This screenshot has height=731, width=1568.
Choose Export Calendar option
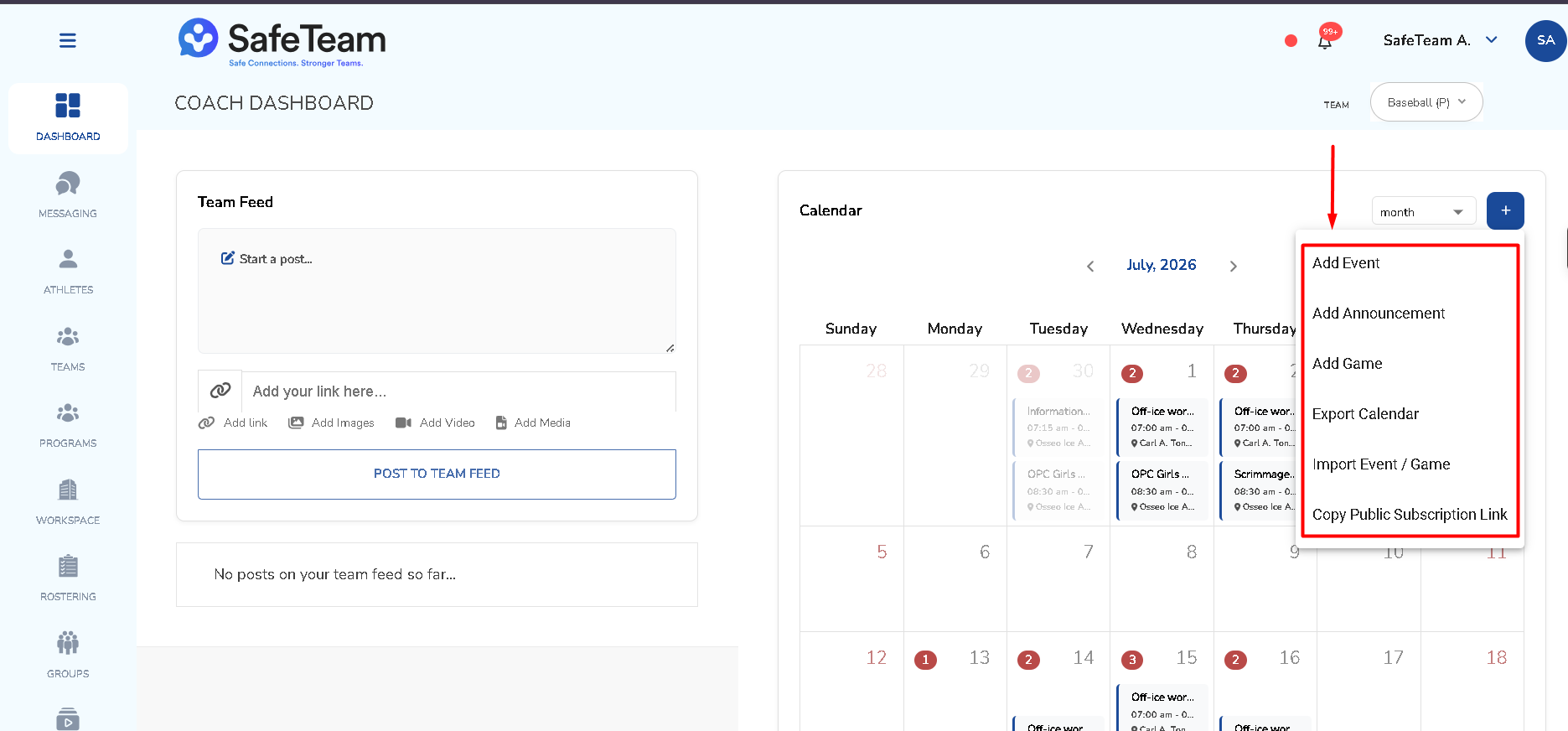[x=1365, y=414]
